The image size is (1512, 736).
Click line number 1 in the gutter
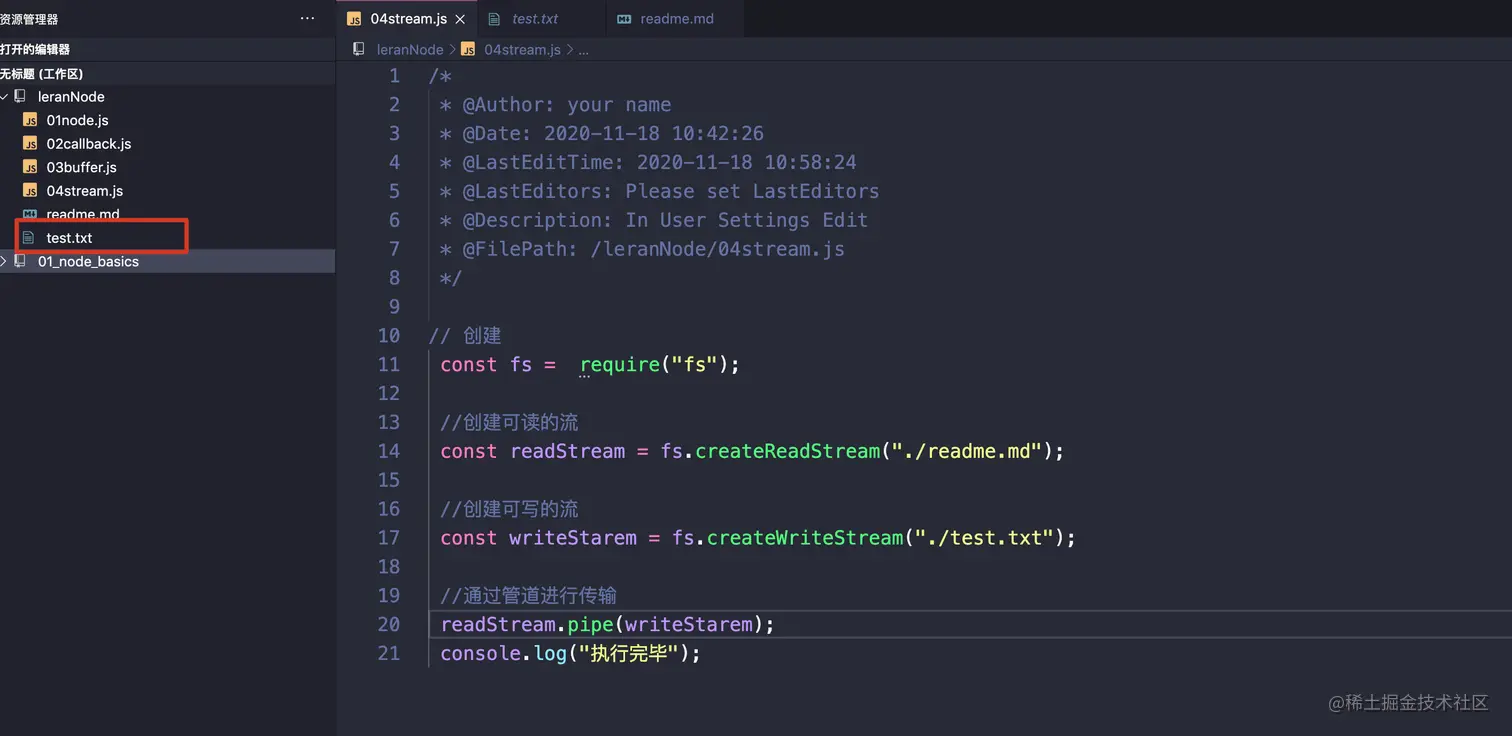click(x=394, y=76)
